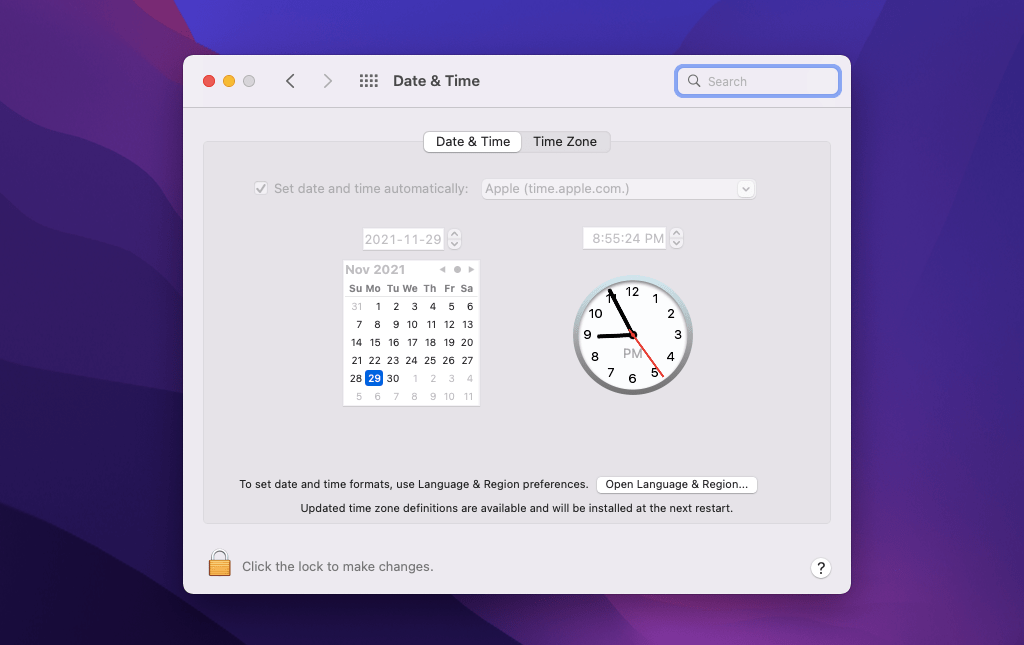
Task: Click the forward navigation arrow
Action: point(328,80)
